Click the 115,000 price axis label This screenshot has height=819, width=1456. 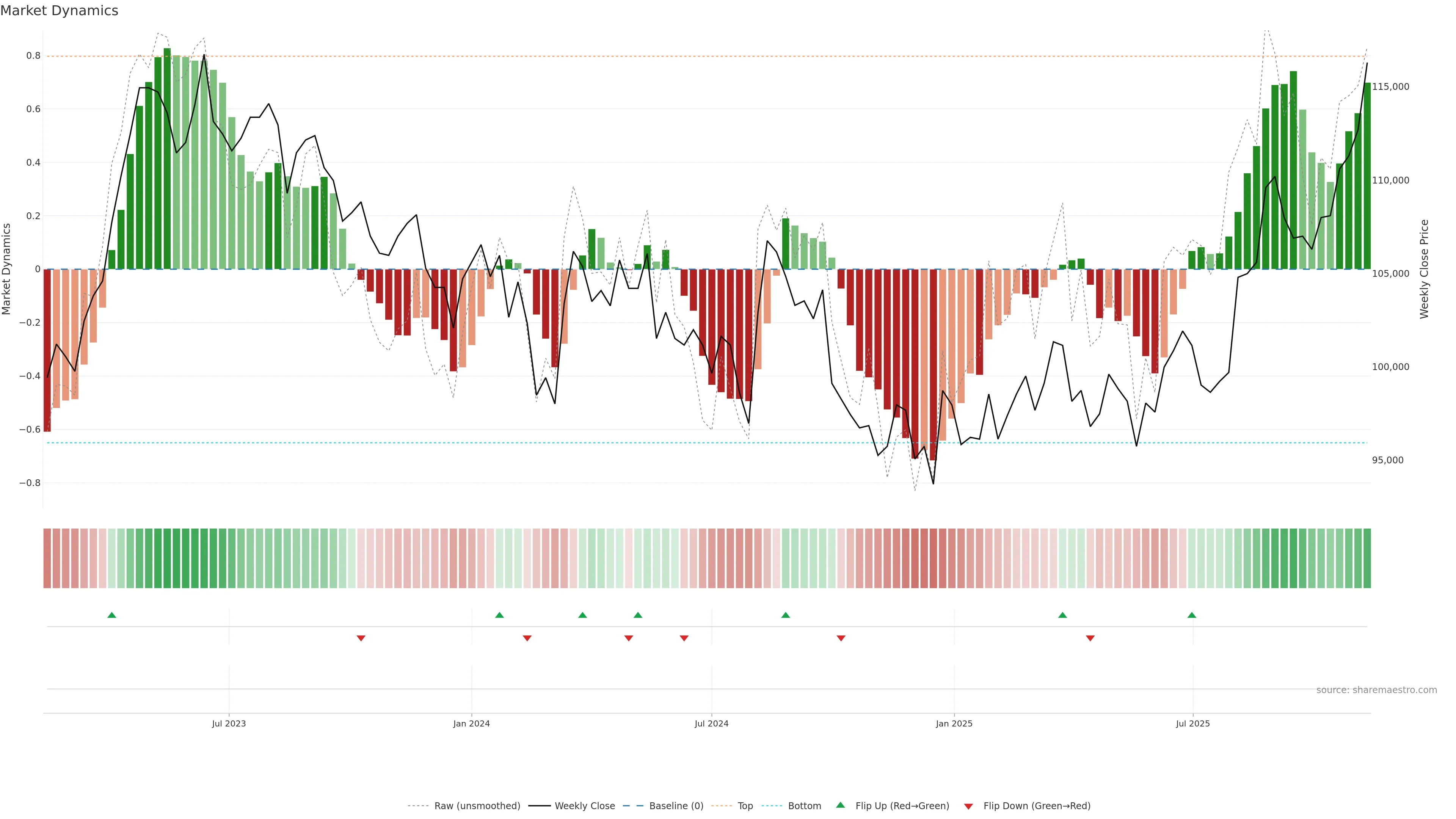(1390, 86)
